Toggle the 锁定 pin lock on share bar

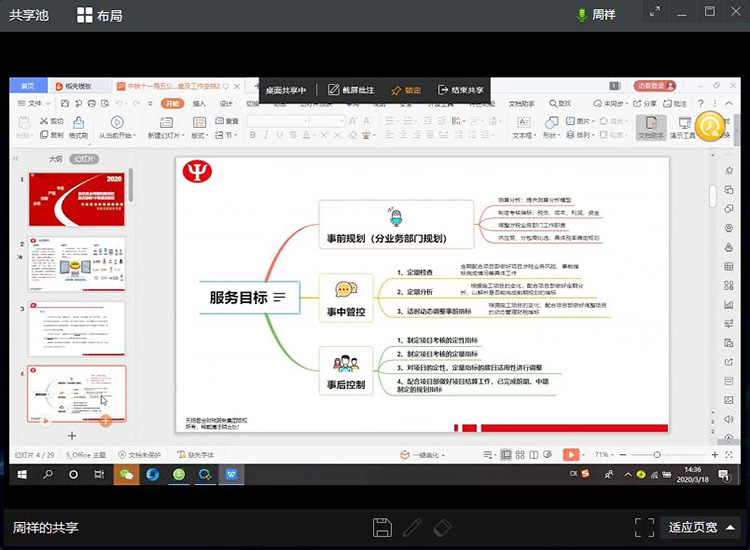(405, 90)
